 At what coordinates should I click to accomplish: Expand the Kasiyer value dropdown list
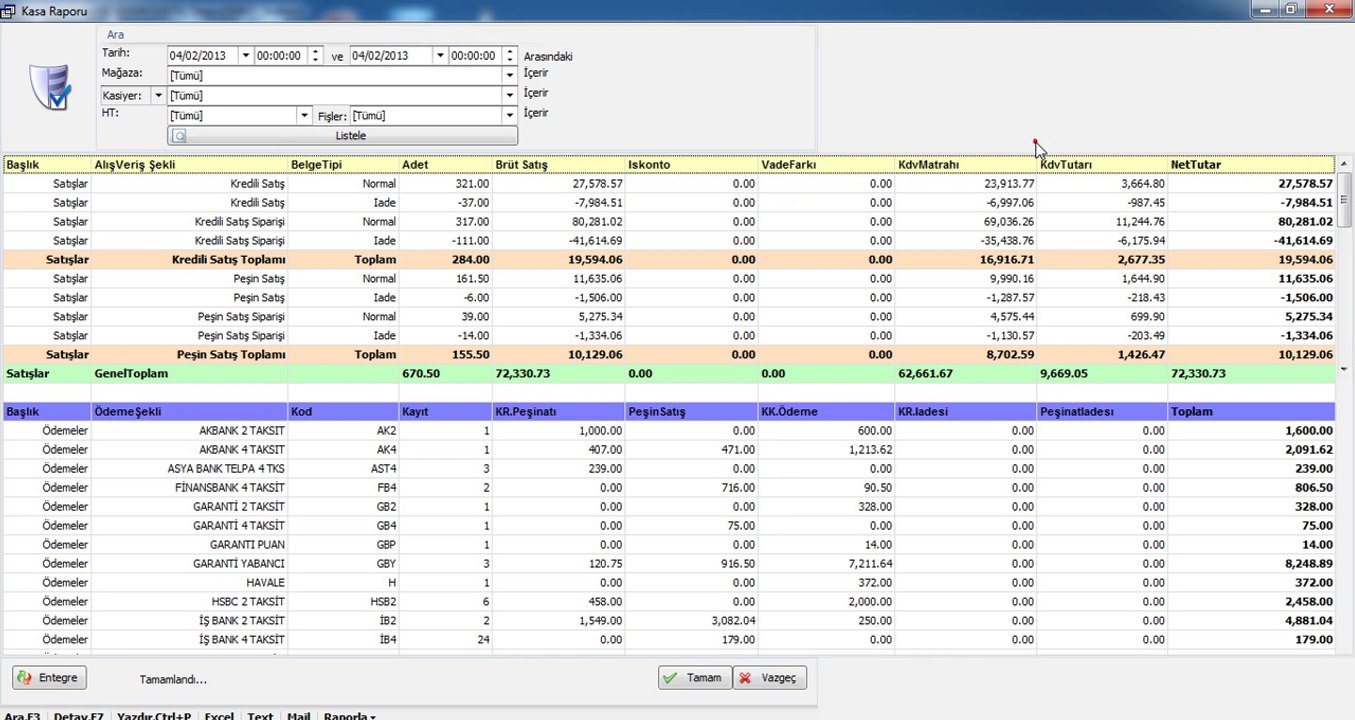click(x=510, y=95)
